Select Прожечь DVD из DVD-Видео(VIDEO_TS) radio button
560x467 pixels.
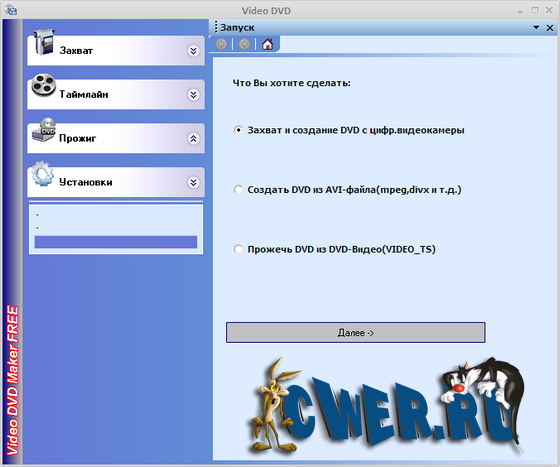coord(238,249)
